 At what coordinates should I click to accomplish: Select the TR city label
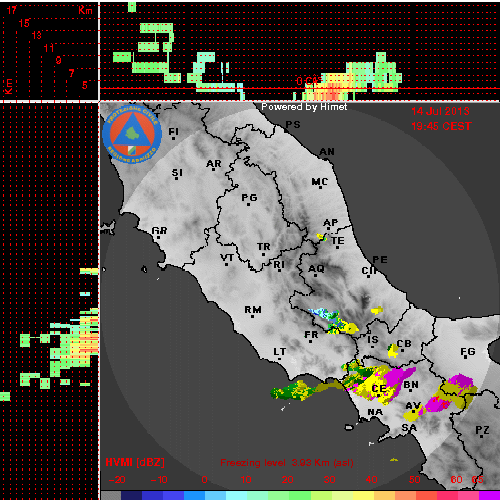coord(264,247)
